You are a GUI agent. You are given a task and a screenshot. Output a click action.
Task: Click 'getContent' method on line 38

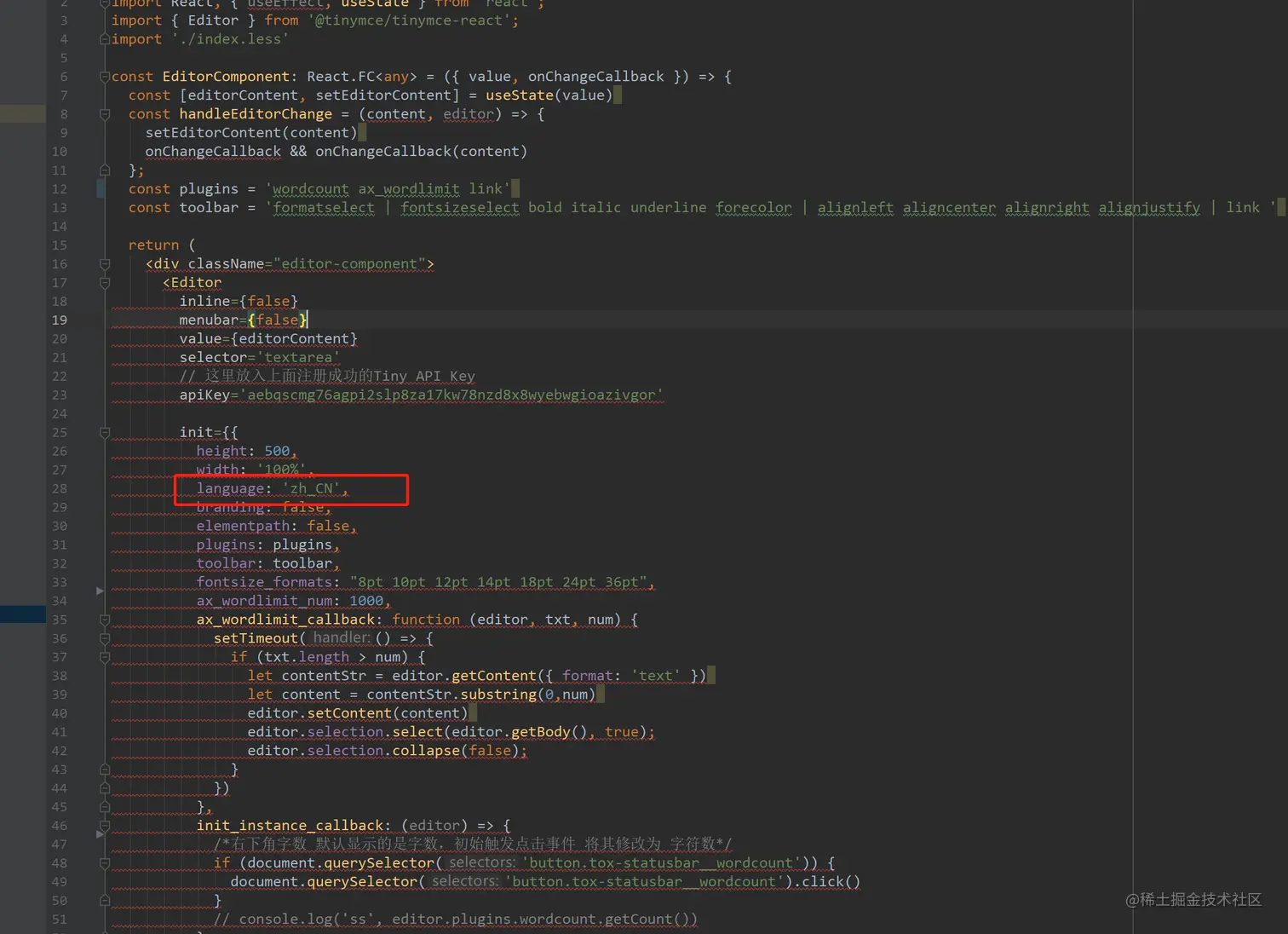494,676
